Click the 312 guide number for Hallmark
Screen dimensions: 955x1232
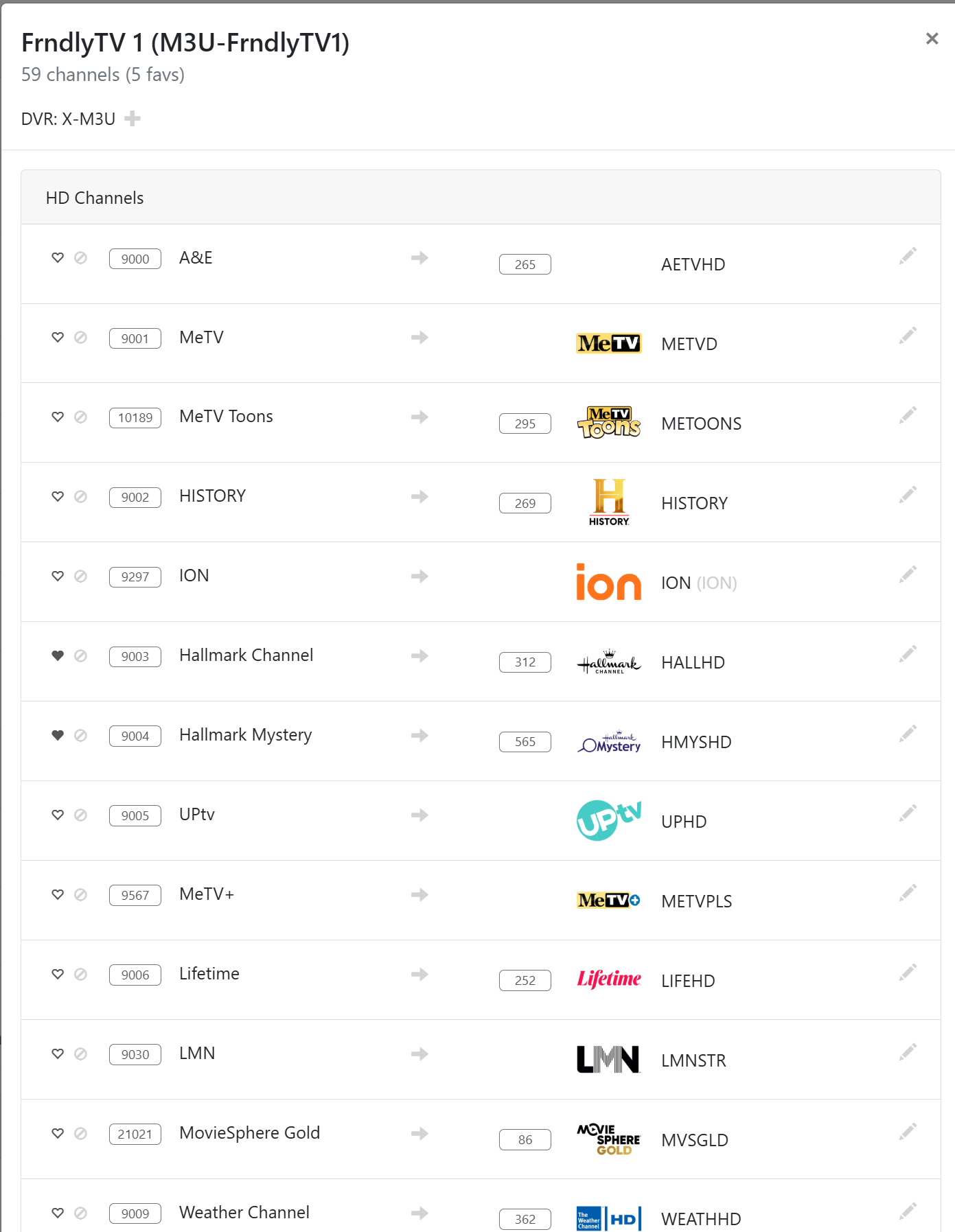point(525,662)
